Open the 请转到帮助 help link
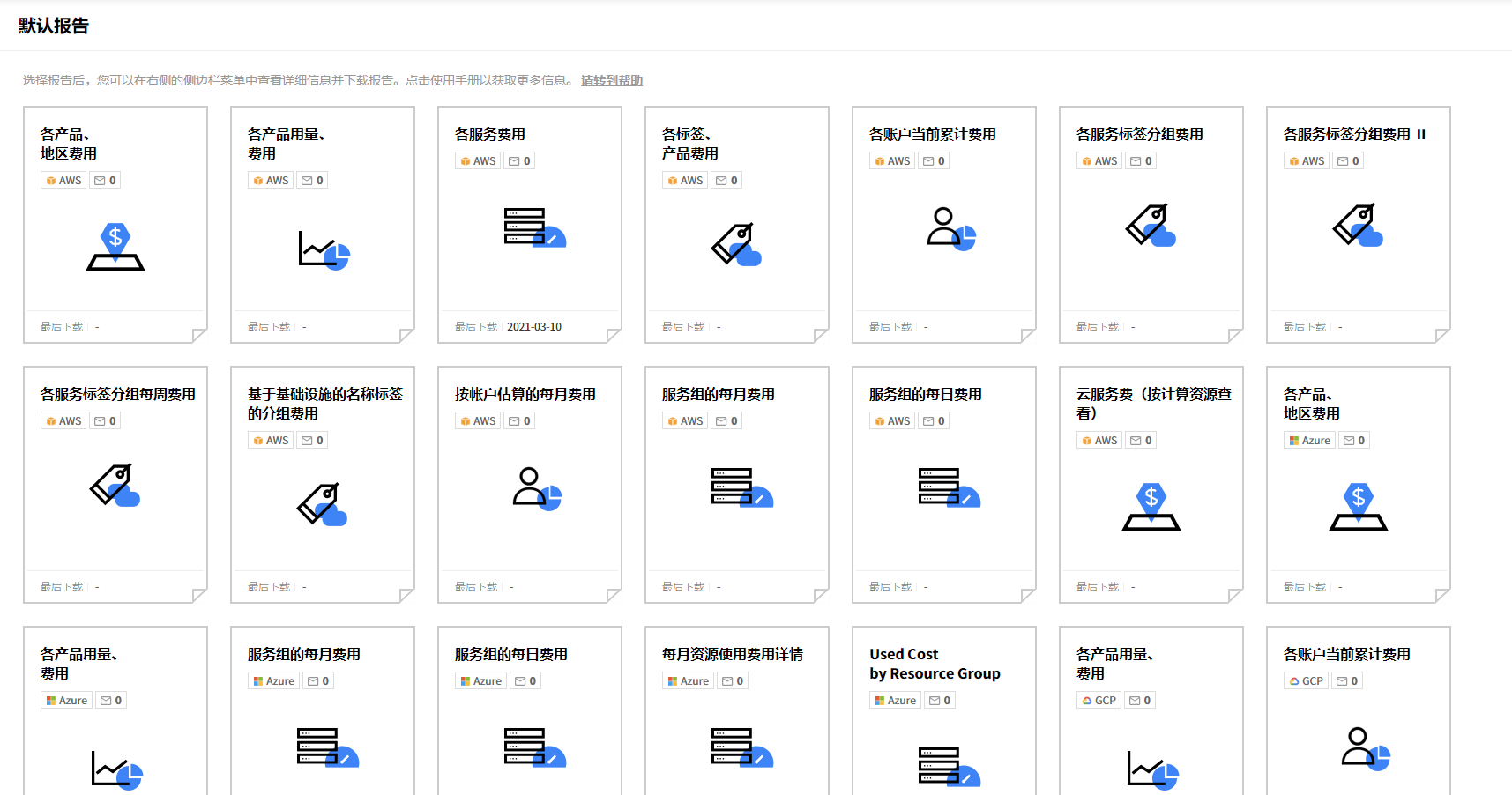 [612, 80]
